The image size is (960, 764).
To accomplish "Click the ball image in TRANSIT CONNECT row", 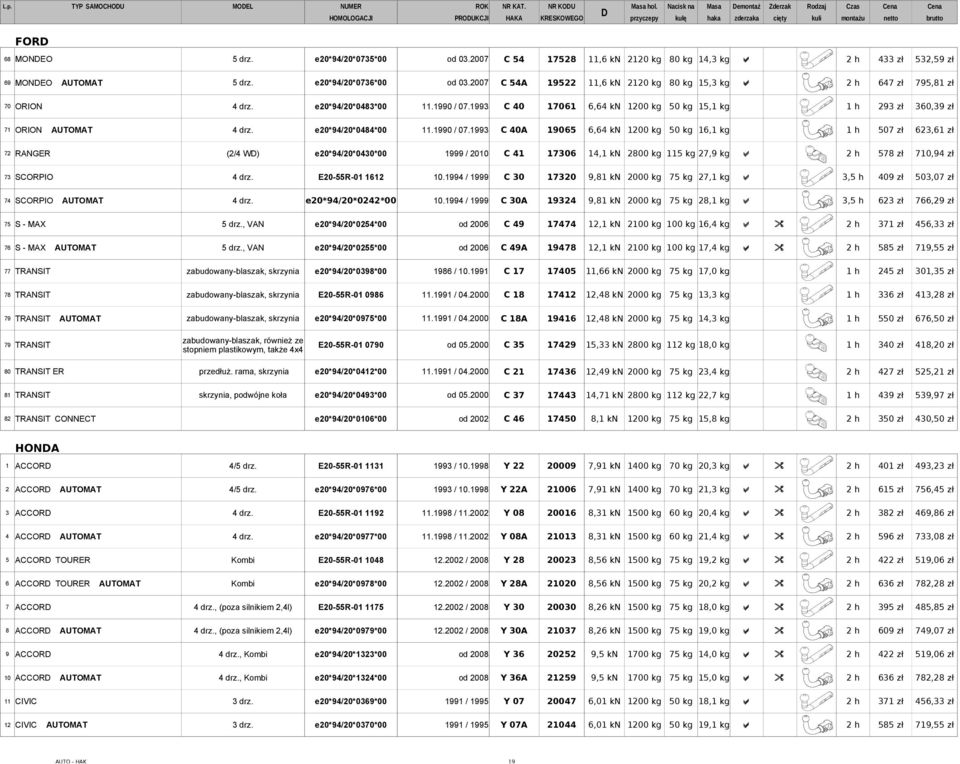I will pos(816,419).
